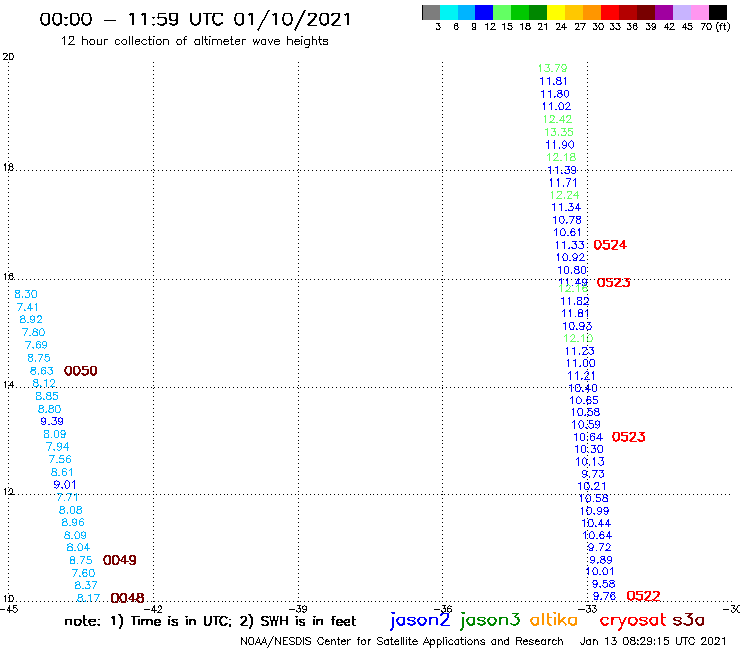Image resolution: width=740 pixels, height=650 pixels.
Task: Click the longitude axis label -42
Action: [x=154, y=609]
